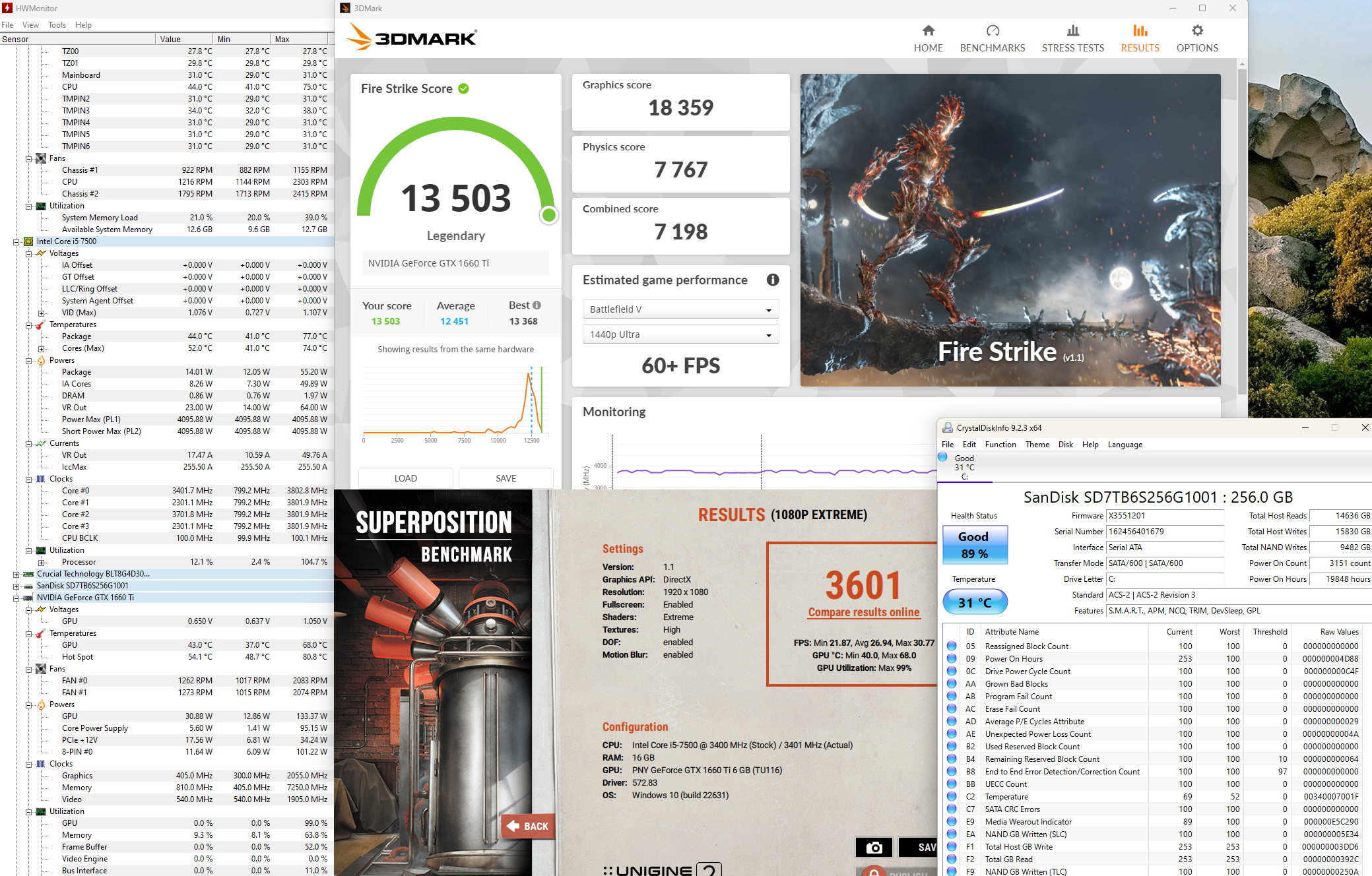Screen dimensions: 1372x876
Task: Collapse GPU Fans group in HWMonitor
Action: point(28,670)
